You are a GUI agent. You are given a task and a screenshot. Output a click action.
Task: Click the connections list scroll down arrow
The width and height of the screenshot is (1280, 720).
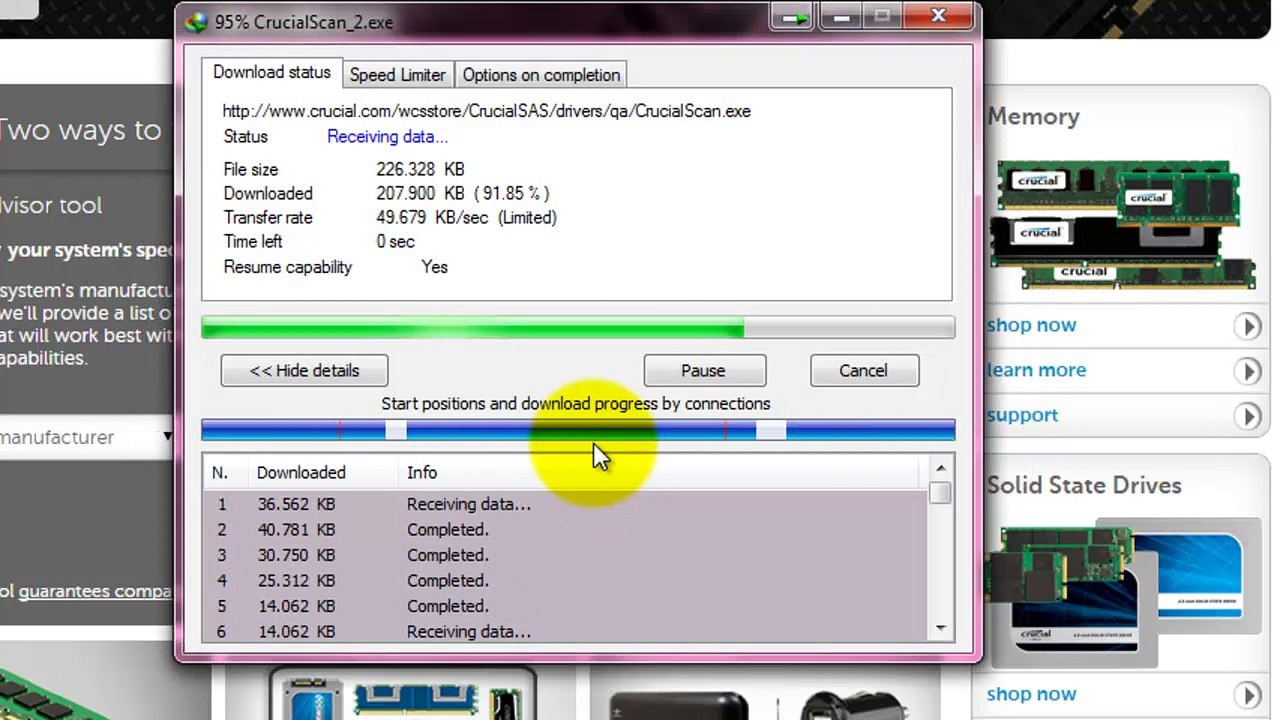coord(940,628)
